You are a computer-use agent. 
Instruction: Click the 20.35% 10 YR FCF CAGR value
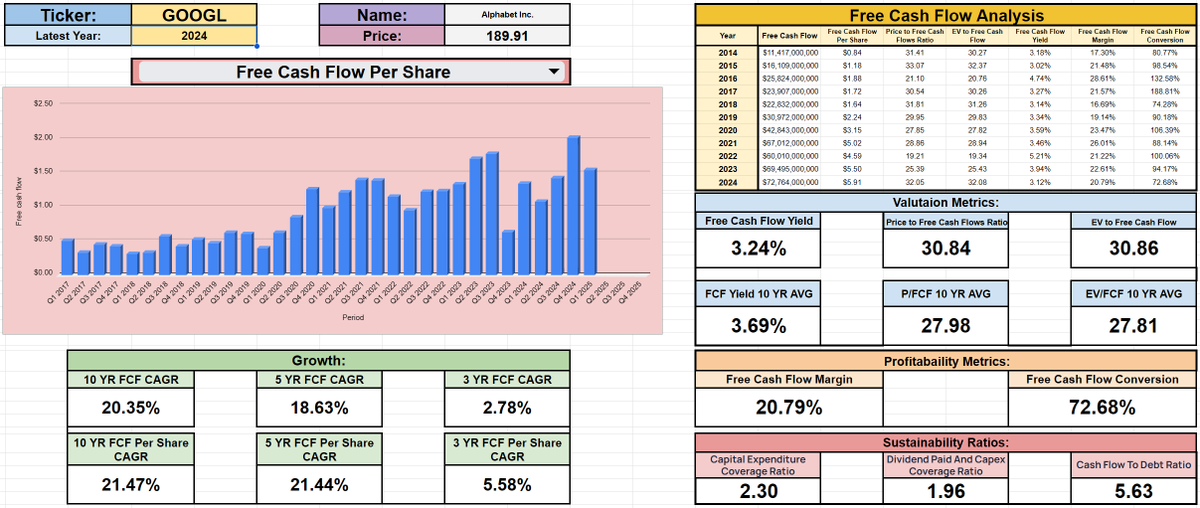point(131,407)
